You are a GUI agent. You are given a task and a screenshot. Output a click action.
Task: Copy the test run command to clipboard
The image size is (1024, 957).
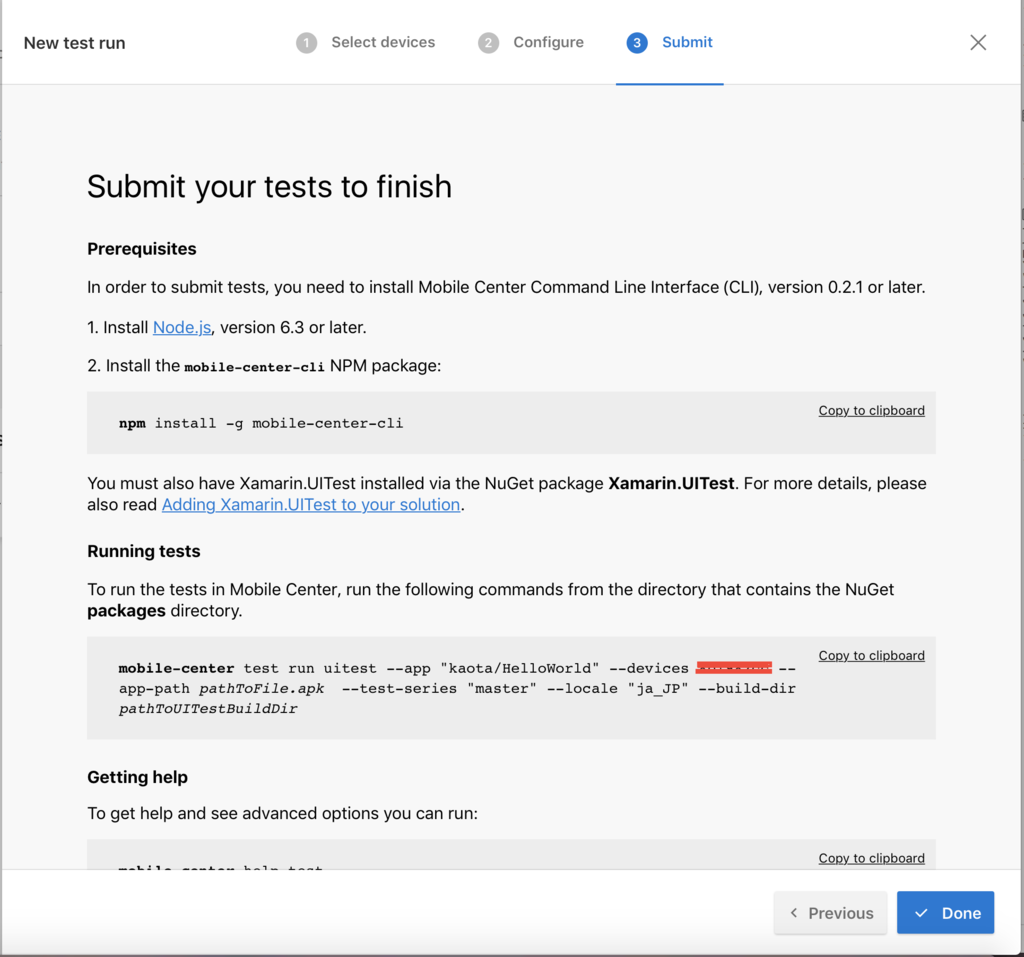click(x=871, y=655)
